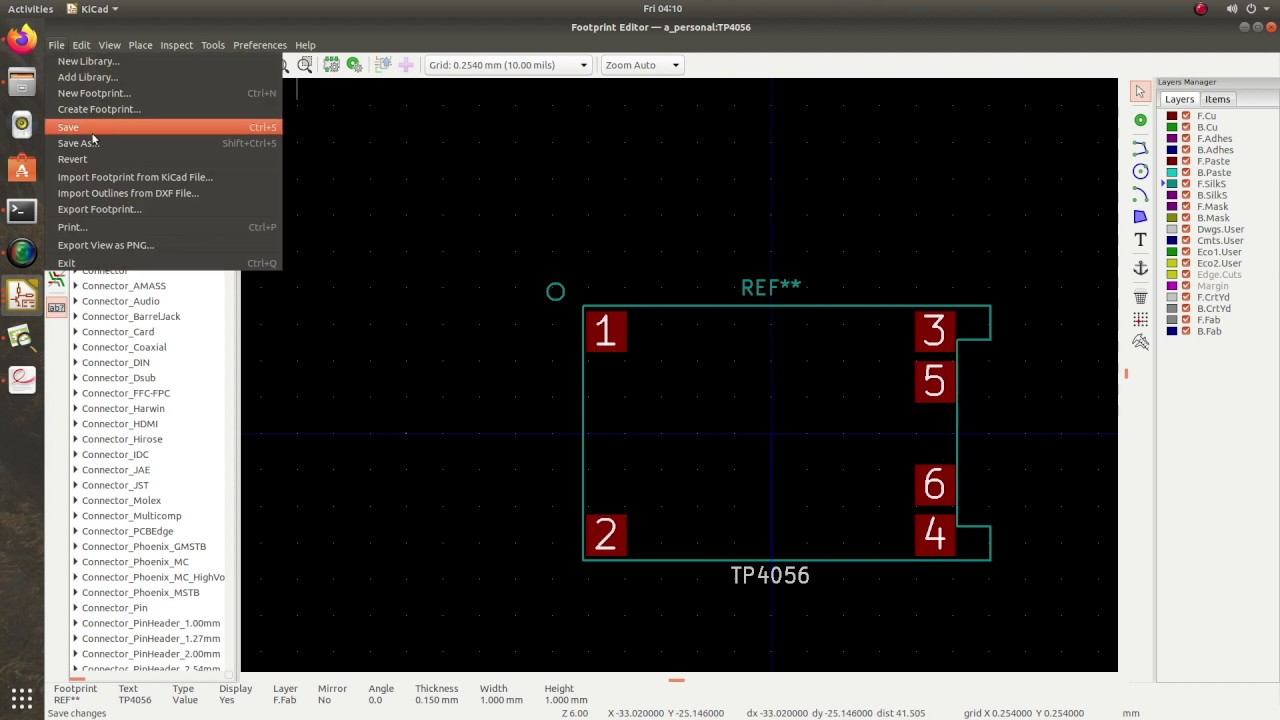Toggle F.CrtYd layer visibility checkbox

[x=1186, y=297]
